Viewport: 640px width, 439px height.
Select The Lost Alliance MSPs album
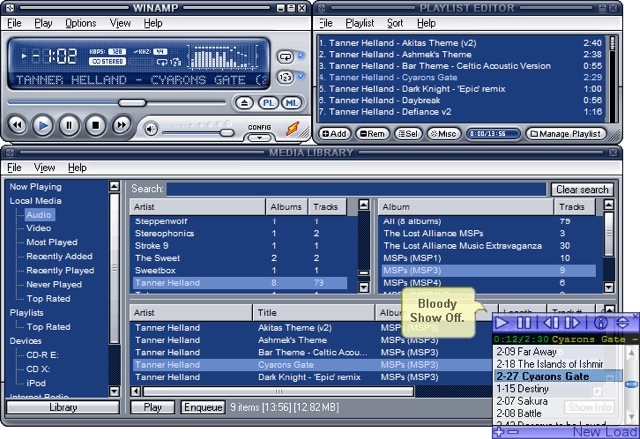tap(489, 234)
